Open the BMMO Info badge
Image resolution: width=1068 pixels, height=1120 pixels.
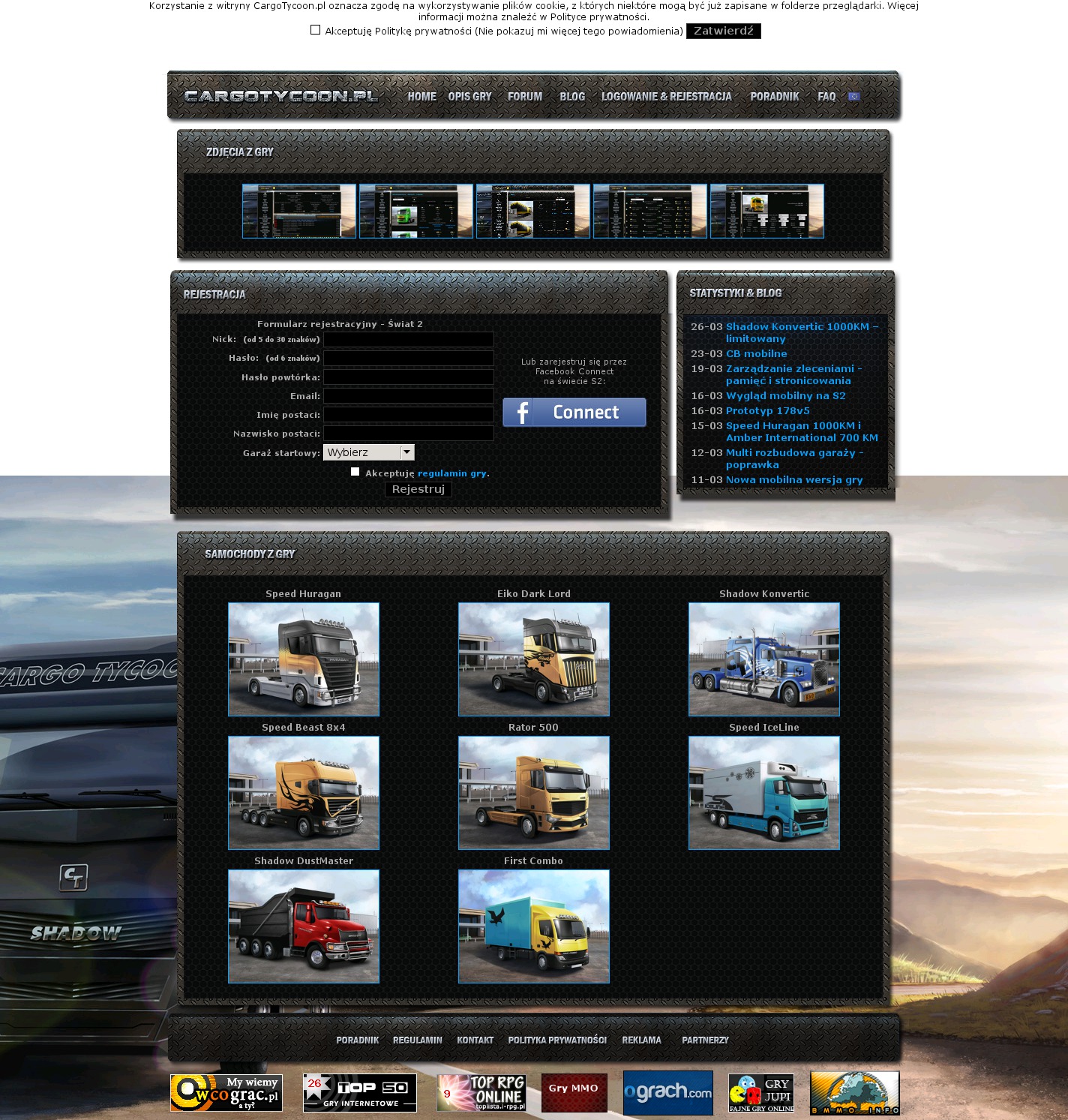coord(854,1093)
